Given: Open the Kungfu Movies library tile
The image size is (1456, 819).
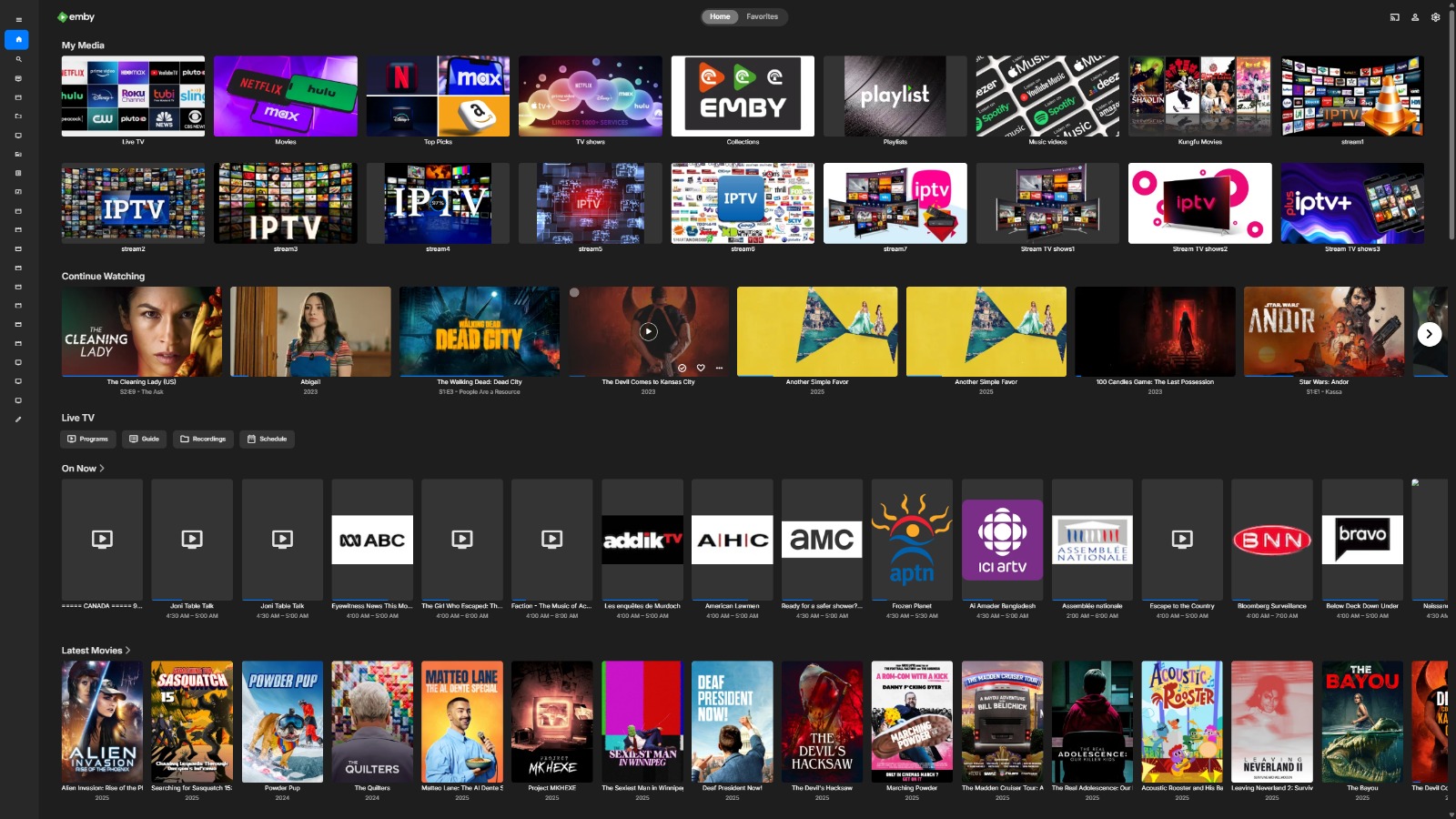Looking at the screenshot, I should (x=1200, y=96).
